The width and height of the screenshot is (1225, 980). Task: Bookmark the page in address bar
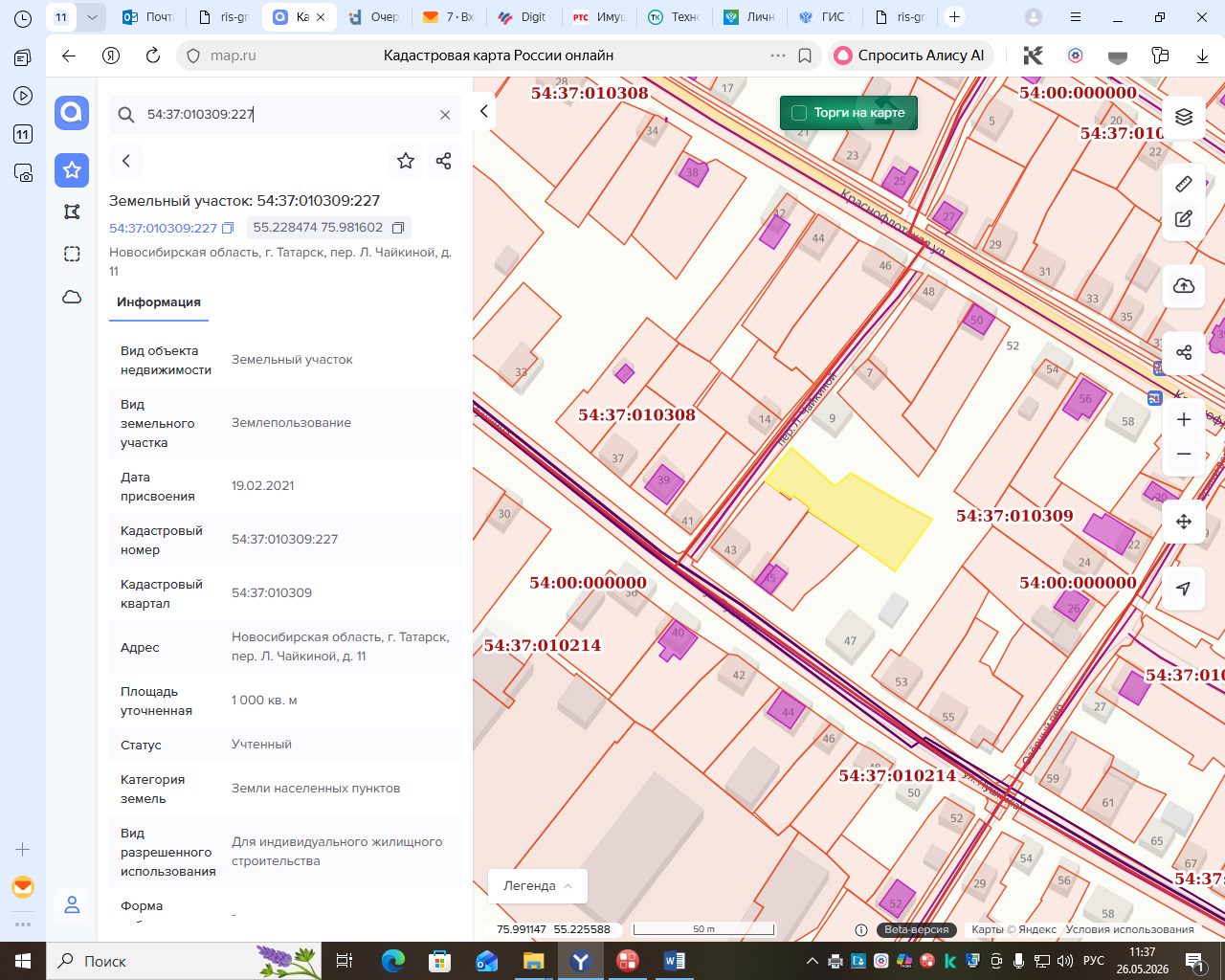coord(805,56)
